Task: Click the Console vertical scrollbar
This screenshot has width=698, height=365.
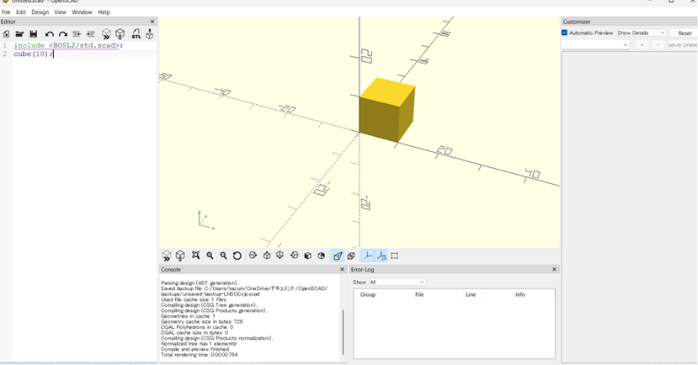Action: click(343, 332)
